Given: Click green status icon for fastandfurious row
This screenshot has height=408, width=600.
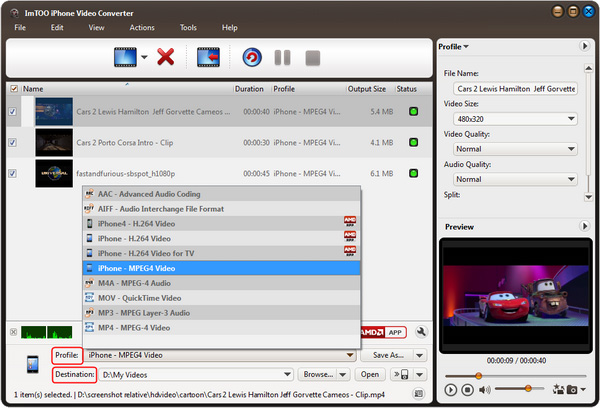Looking at the screenshot, I should 413,173.
